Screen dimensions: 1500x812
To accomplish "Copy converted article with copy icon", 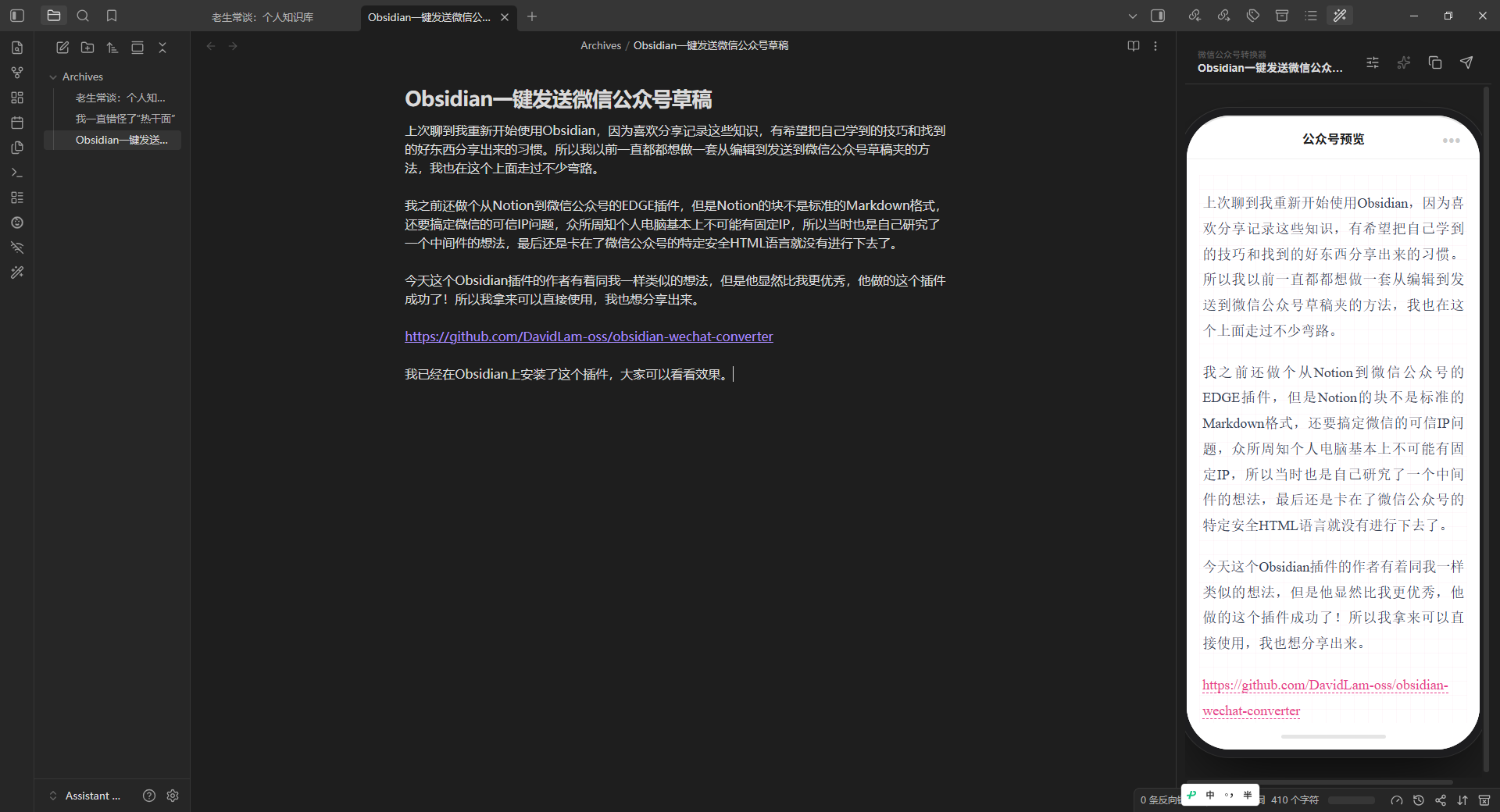I will pyautogui.click(x=1435, y=62).
